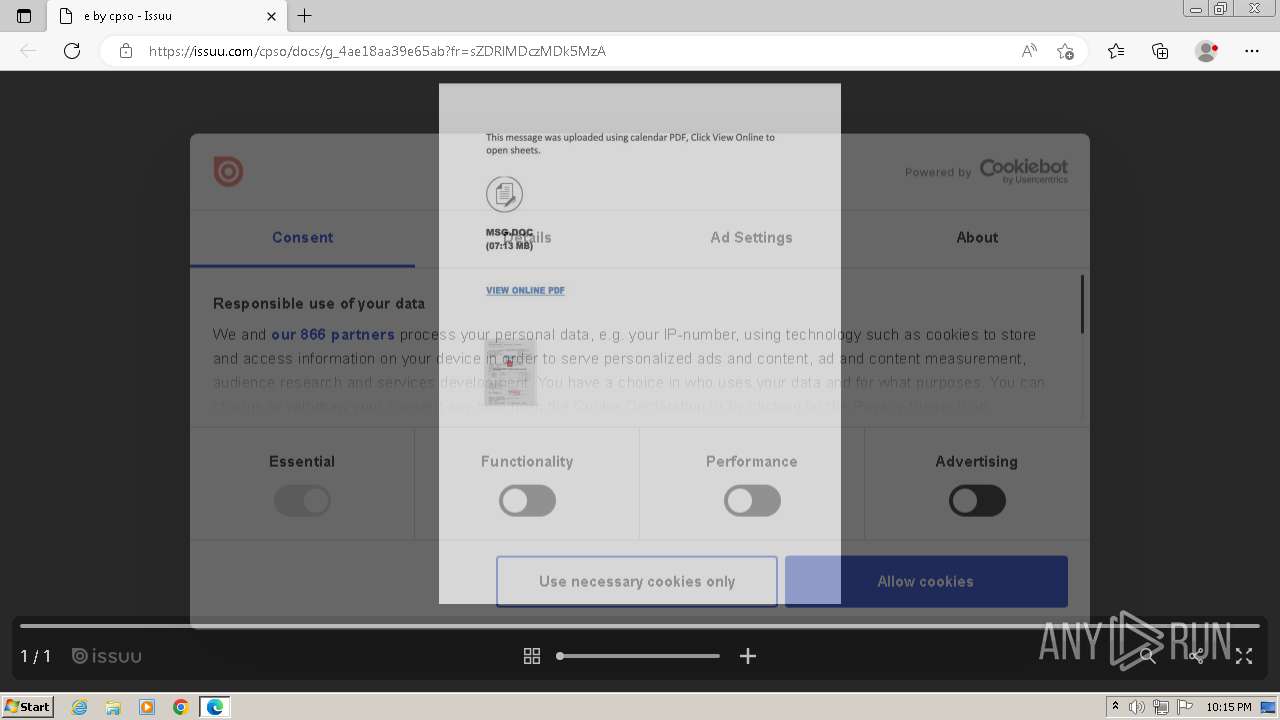The image size is (1280, 720).
Task: Zoom in with the plus icon
Action: 748,656
